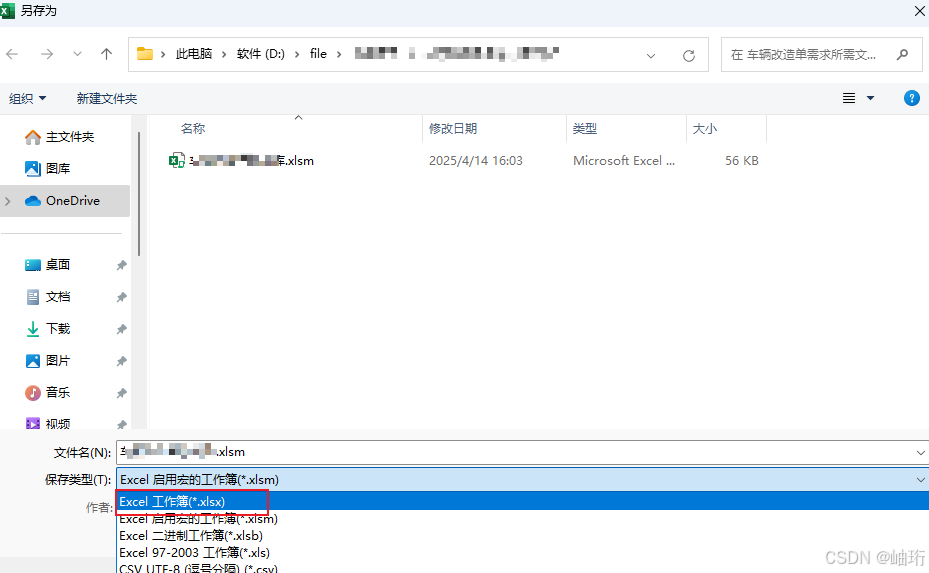929x573 pixels.
Task: Refresh the current folder view
Action: [688, 56]
